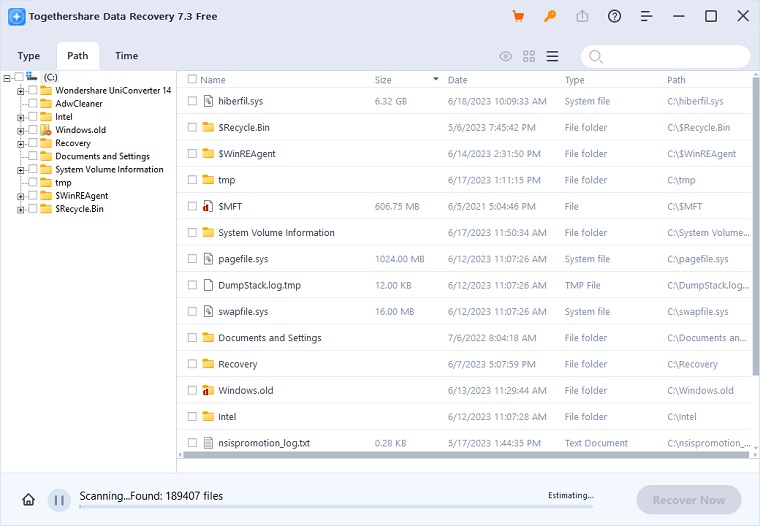Click the C: drive icon in tree
Viewport: 760px width, 526px height.
pos(32,77)
